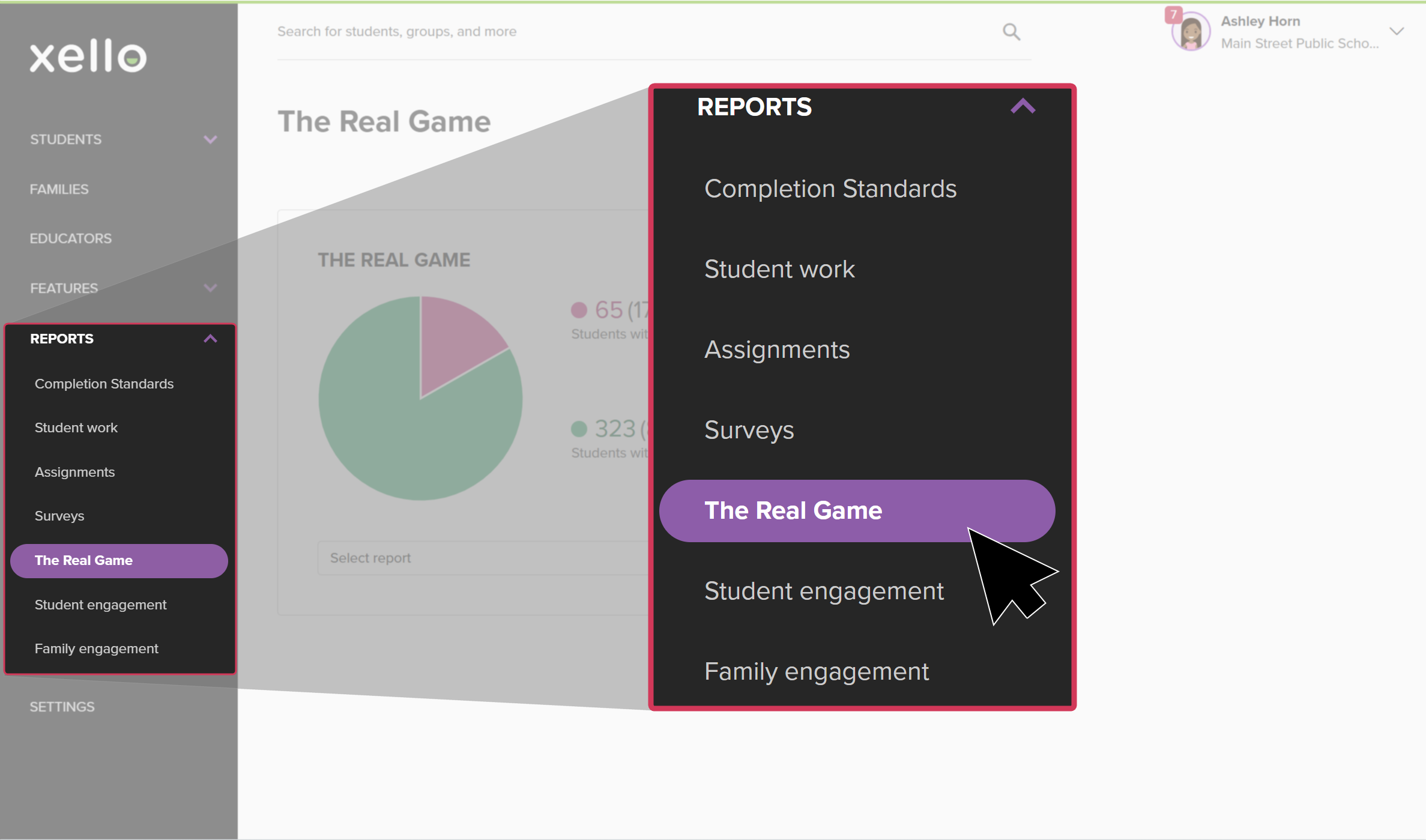Open Family engagement report in sidebar
The width and height of the screenshot is (1426, 840).
click(x=97, y=648)
